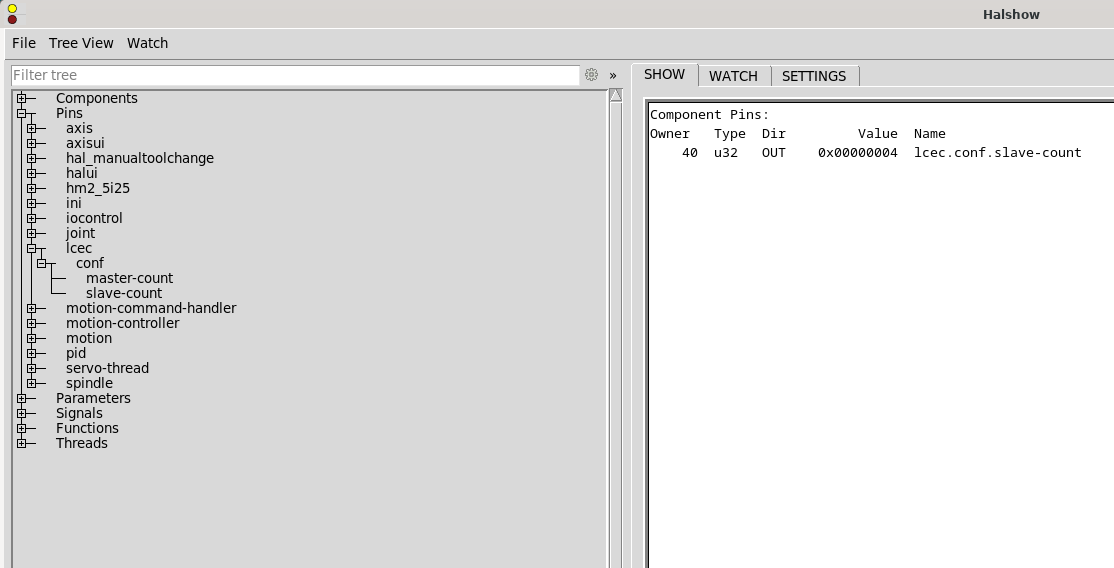This screenshot has width=1114, height=568.
Task: Select the axis tree label
Action: point(79,128)
